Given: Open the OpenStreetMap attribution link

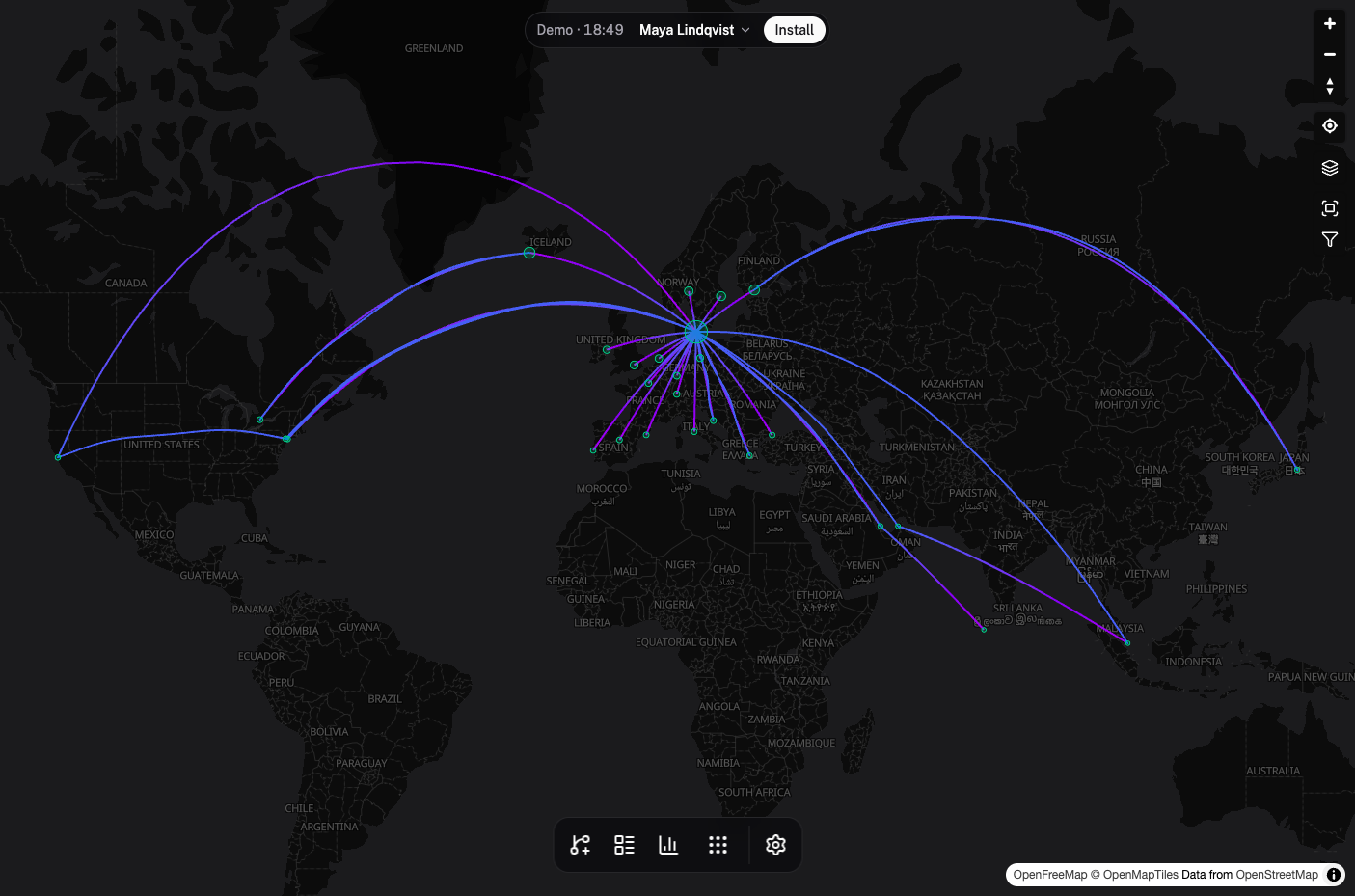Looking at the screenshot, I should coord(1277,875).
